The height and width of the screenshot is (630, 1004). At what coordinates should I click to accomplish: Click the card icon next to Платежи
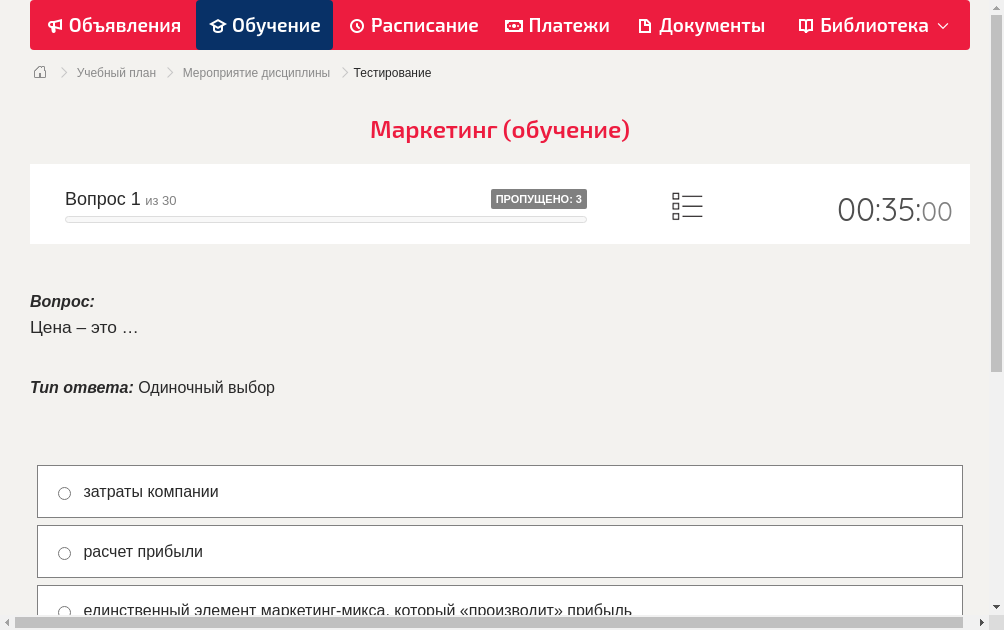click(x=512, y=25)
